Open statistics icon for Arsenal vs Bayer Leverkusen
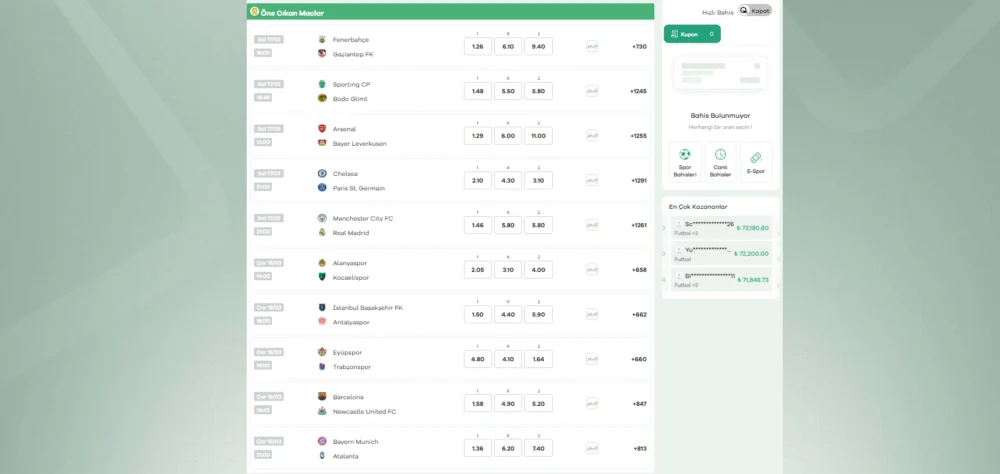This screenshot has height=474, width=1000. click(x=592, y=136)
